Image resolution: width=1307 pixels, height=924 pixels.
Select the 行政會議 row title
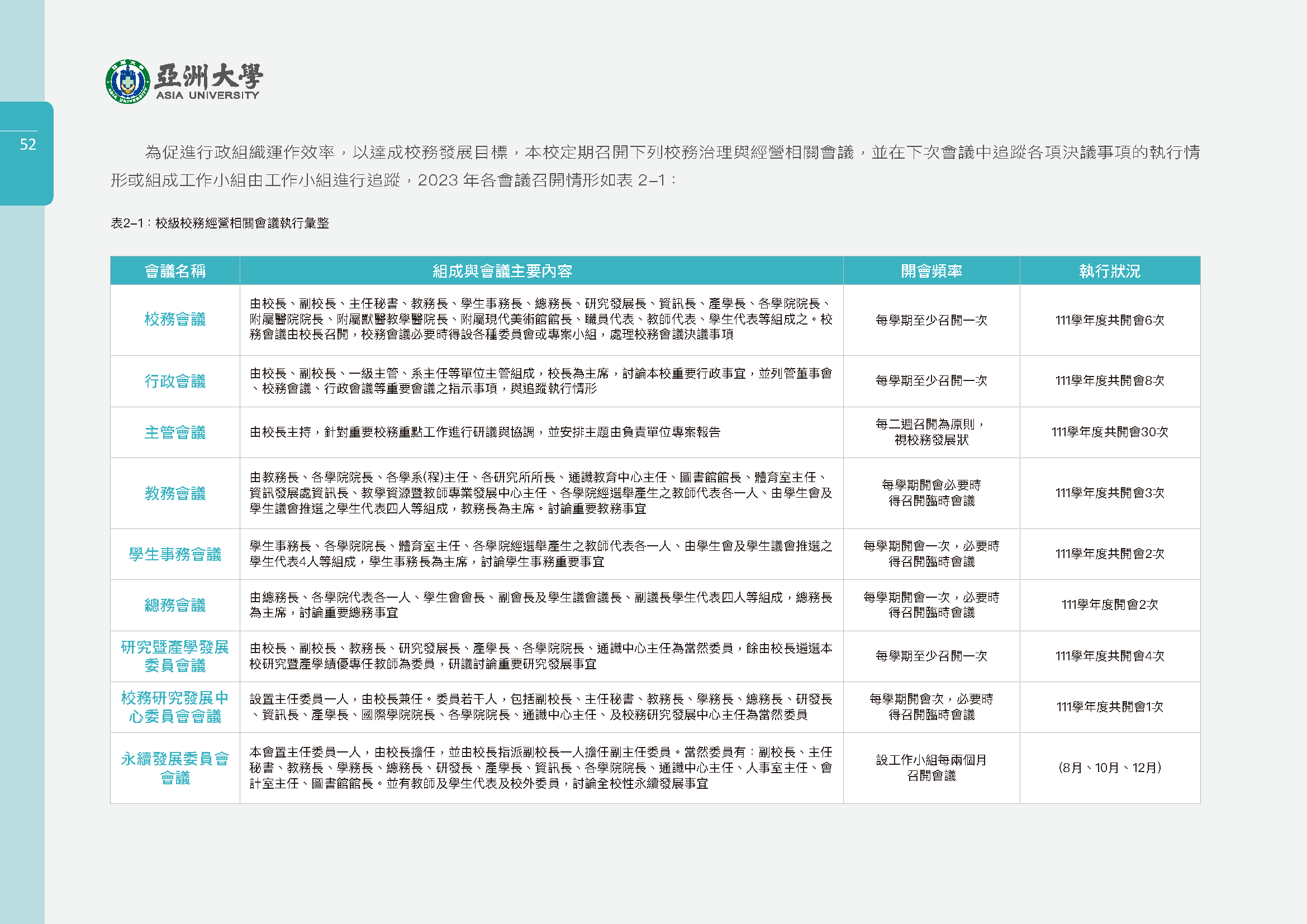[x=175, y=381]
